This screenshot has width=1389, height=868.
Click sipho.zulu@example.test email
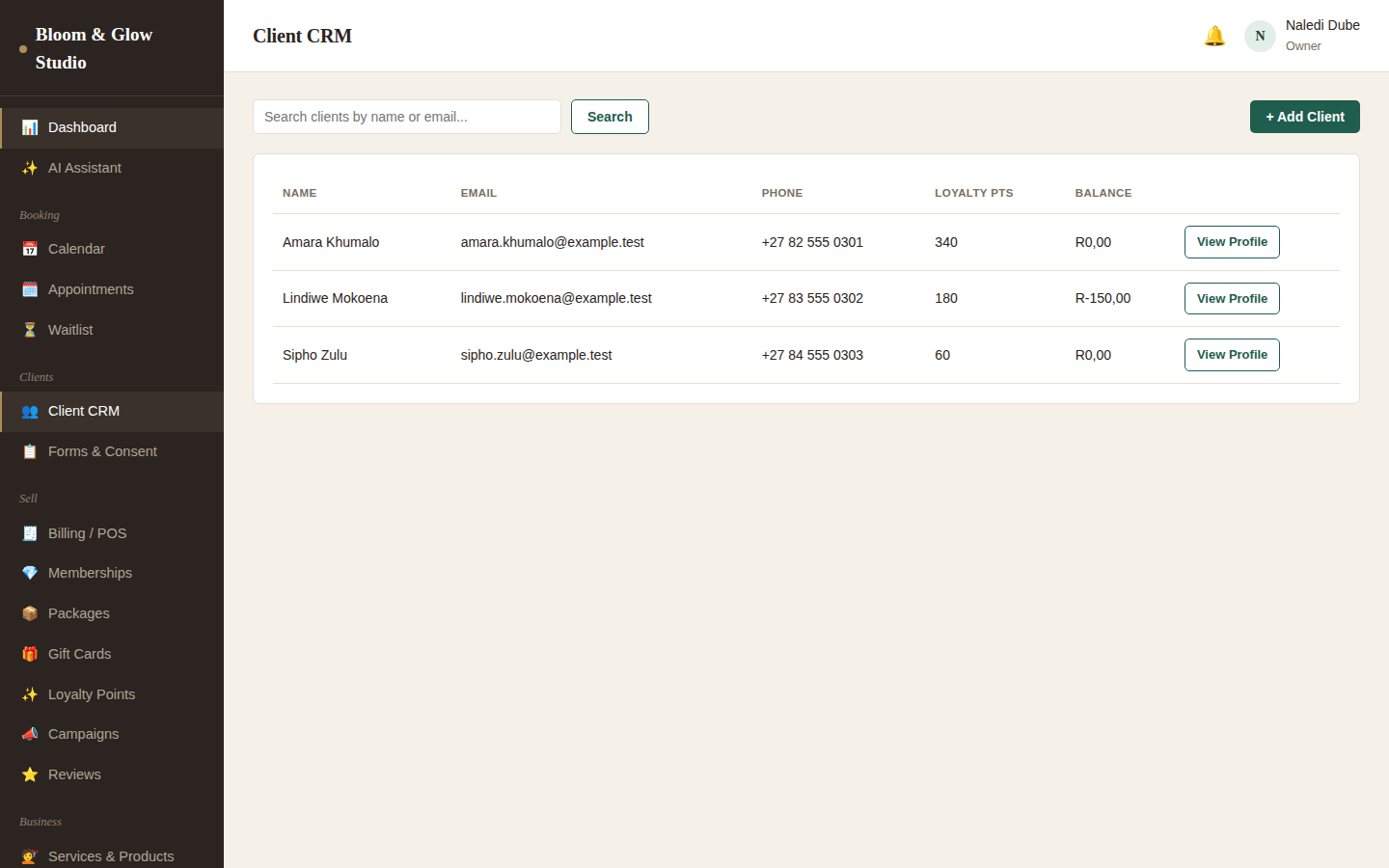point(536,355)
